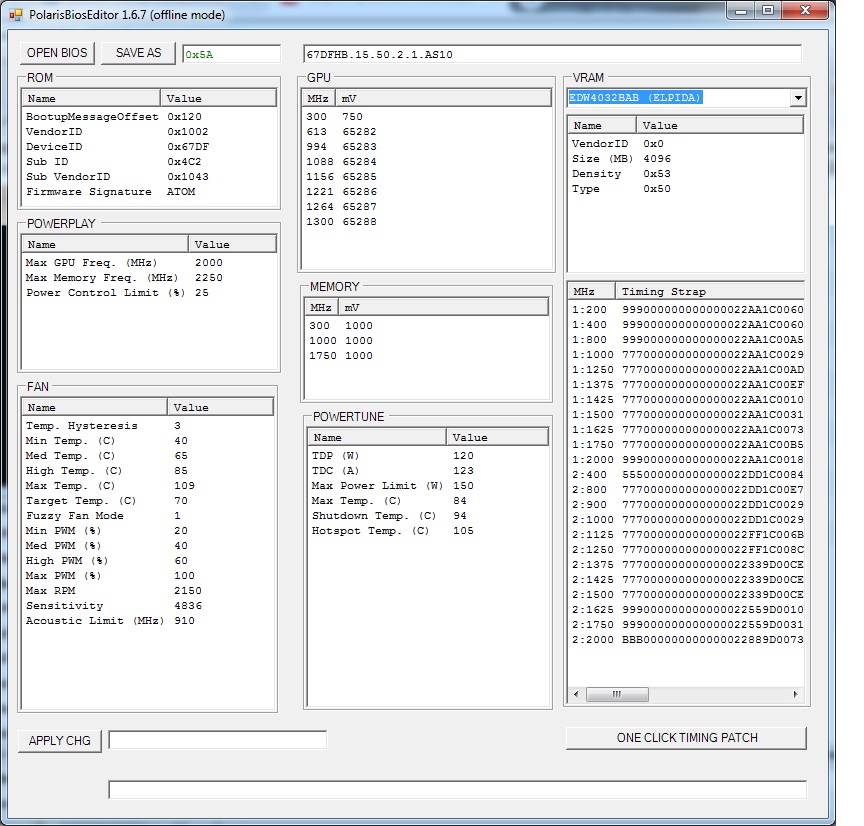Click the timing strap scroll left arrow
The height and width of the screenshot is (826, 864).
point(576,694)
